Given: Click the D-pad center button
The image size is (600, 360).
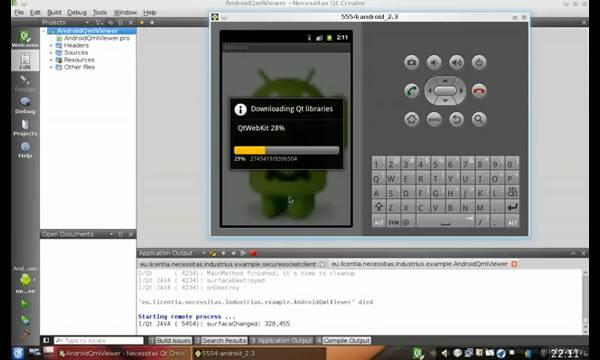Looking at the screenshot, I should click(x=445, y=91).
